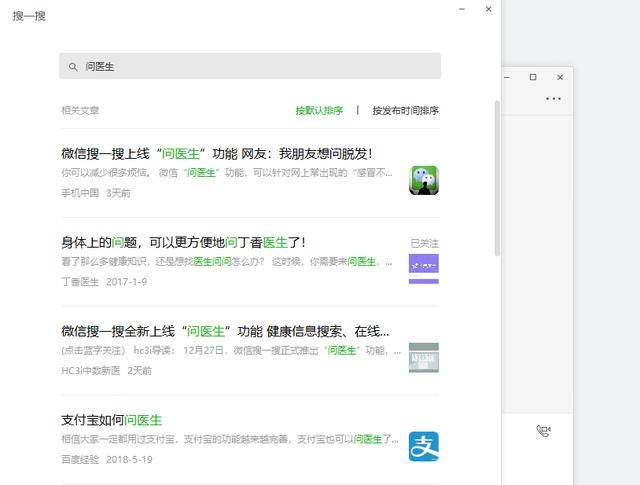Close the 搜一搜 search window
The image size is (640, 485).
click(488, 9)
